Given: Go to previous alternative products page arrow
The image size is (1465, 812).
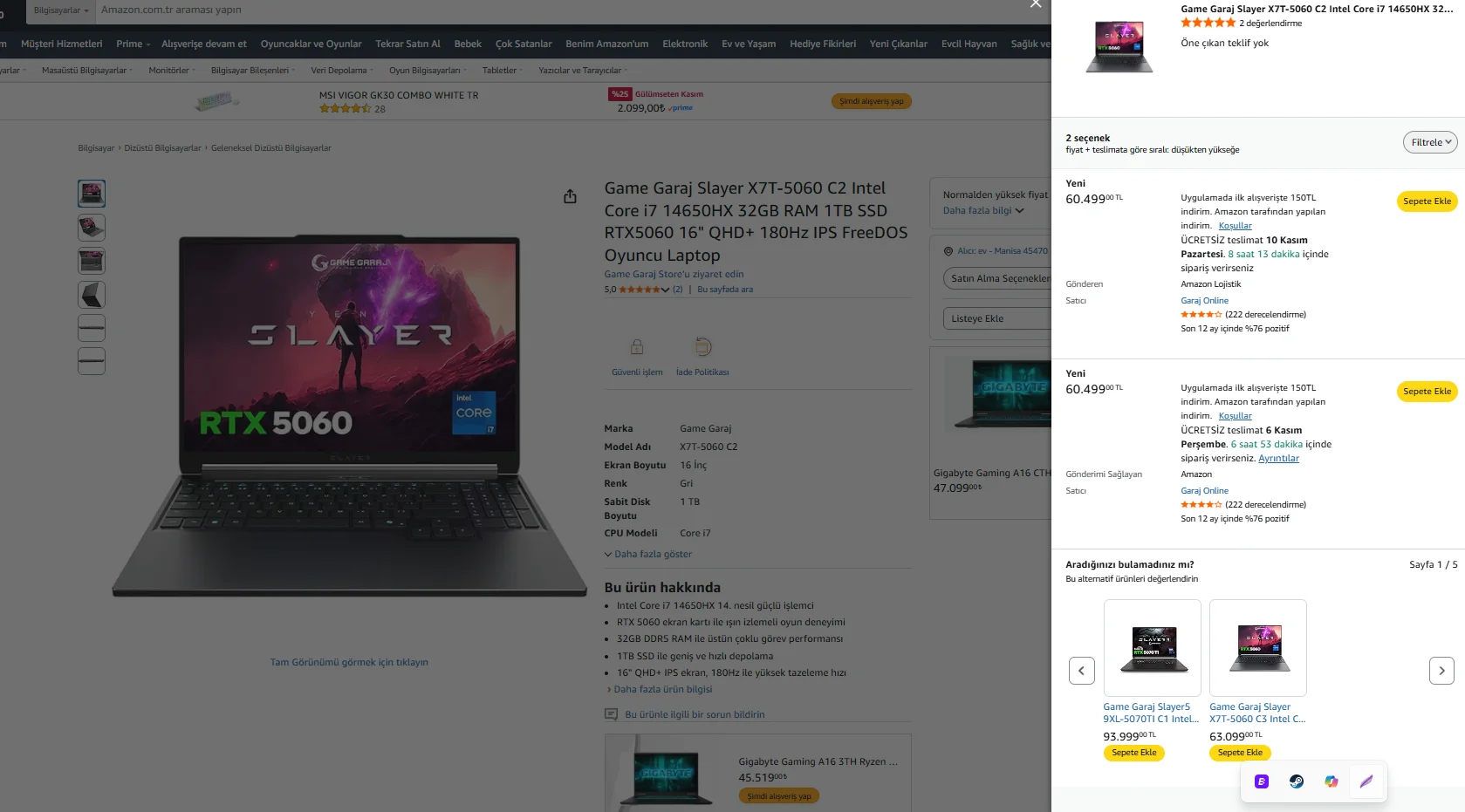Looking at the screenshot, I should 1082,671.
